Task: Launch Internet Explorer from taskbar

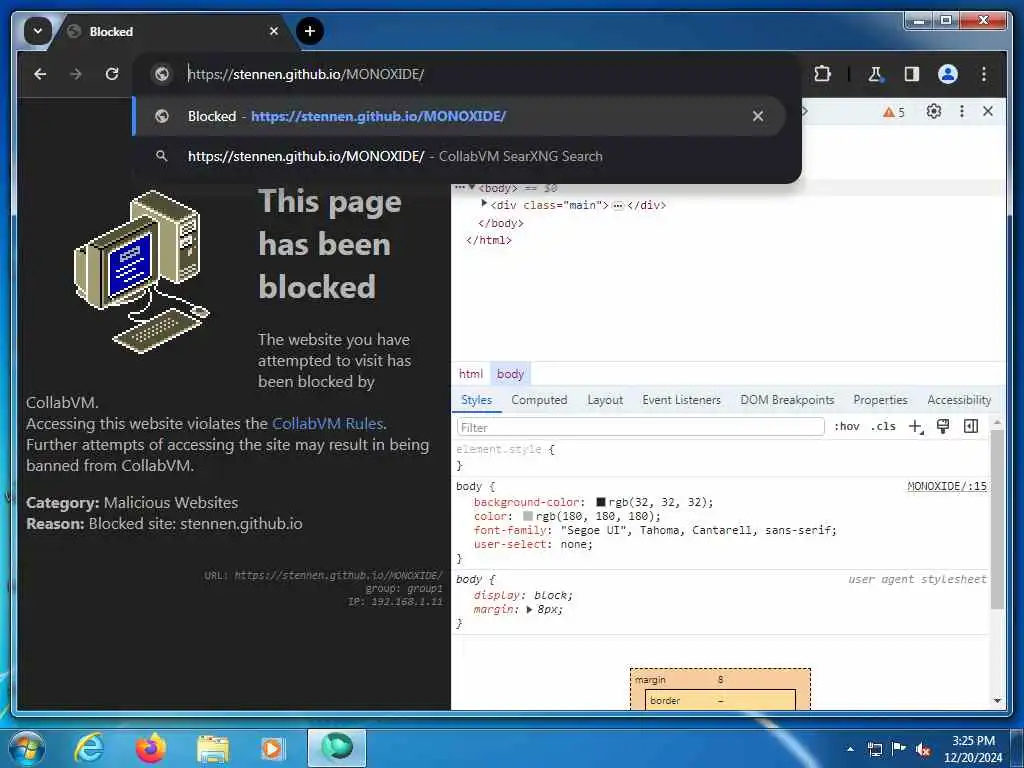Action: click(89, 748)
